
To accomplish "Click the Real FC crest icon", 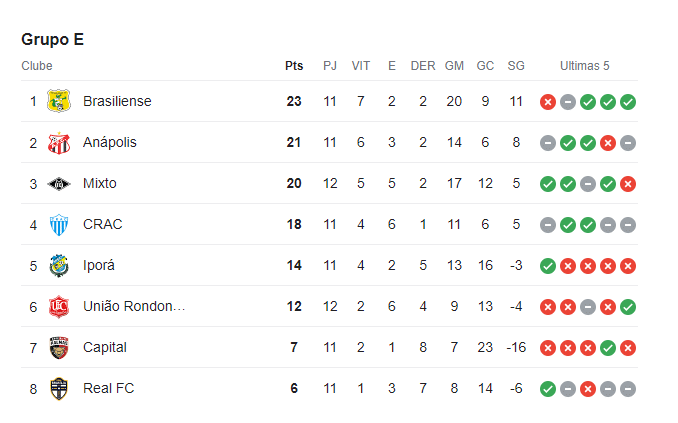I will point(59,388).
